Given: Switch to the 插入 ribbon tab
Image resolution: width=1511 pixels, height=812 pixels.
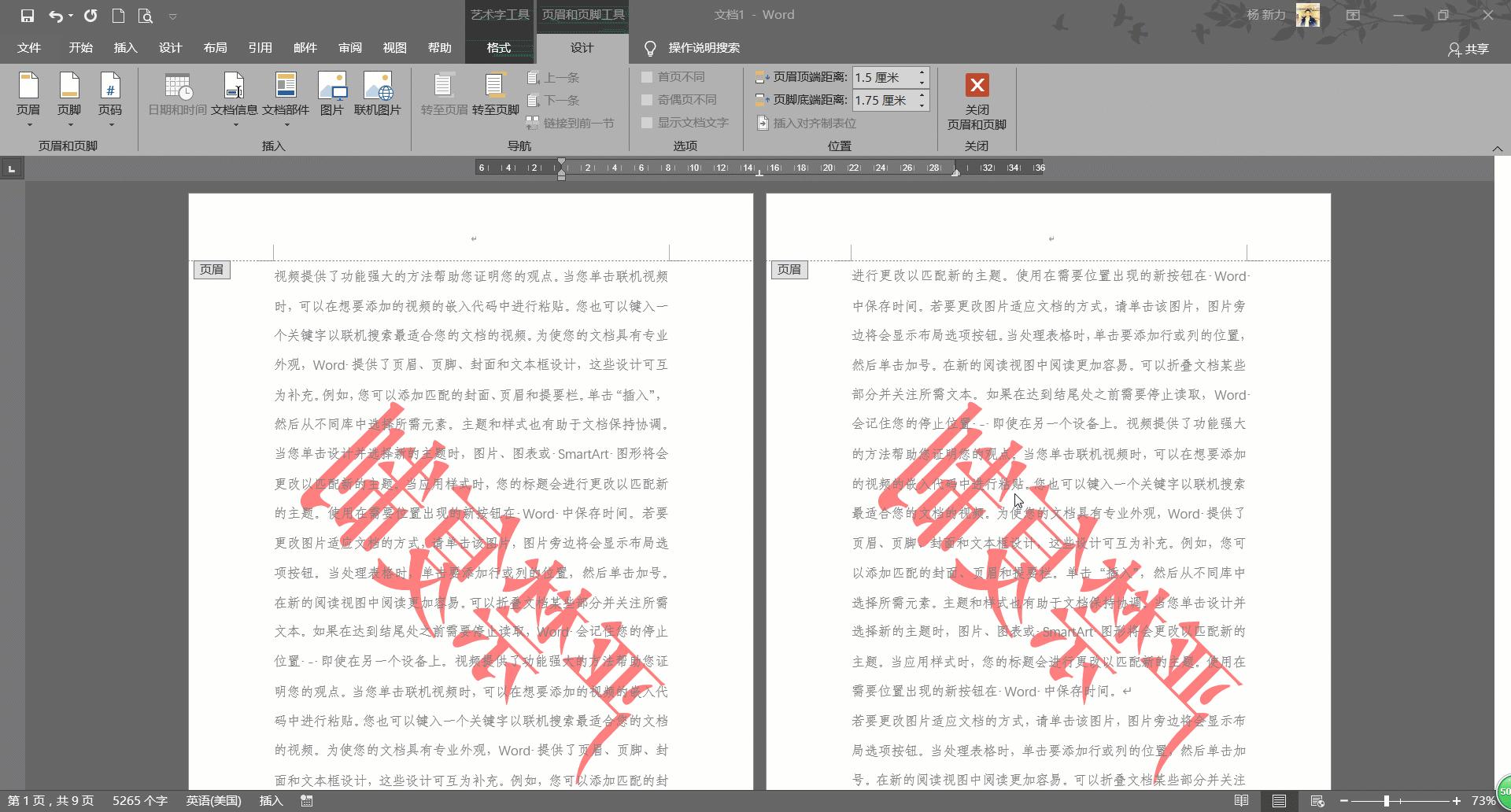Looking at the screenshot, I should pyautogui.click(x=124, y=47).
